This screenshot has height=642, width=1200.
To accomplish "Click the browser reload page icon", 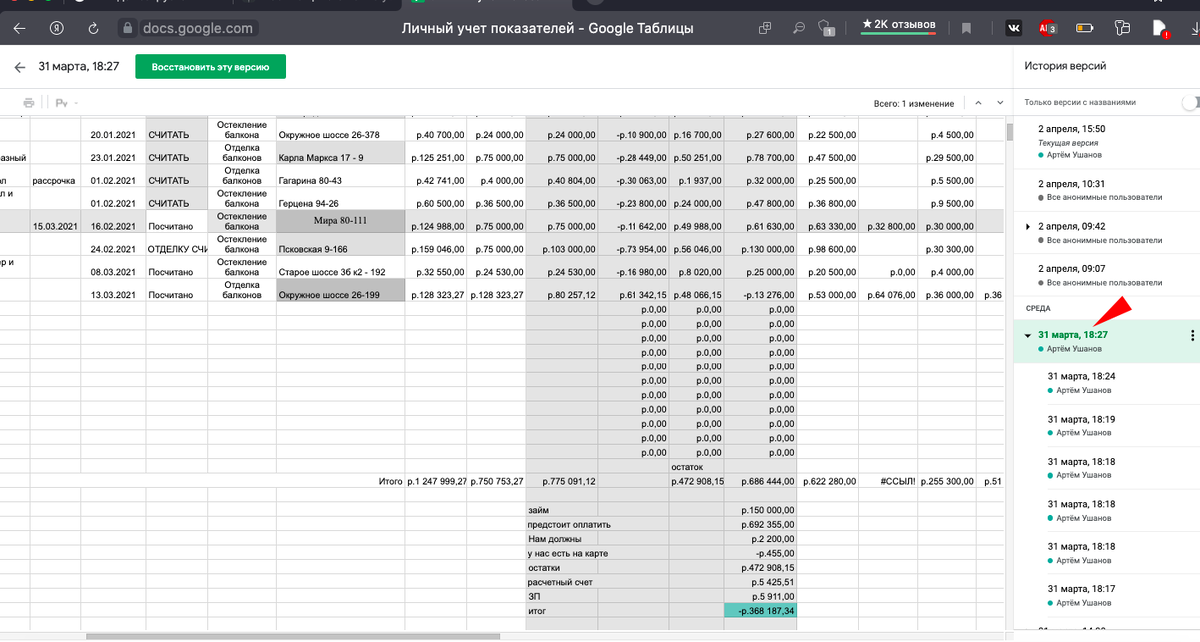I will pyautogui.click(x=94, y=28).
